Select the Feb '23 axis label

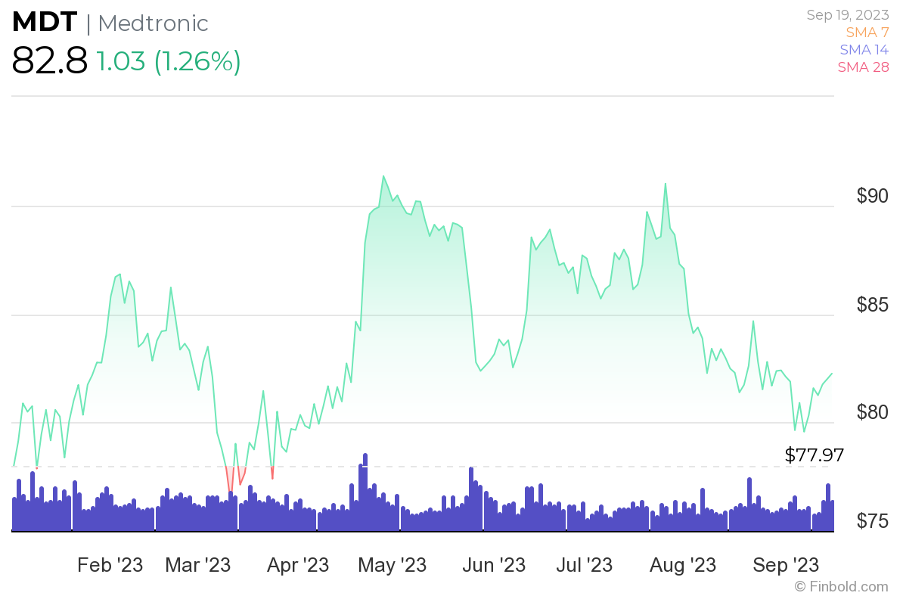[109, 564]
